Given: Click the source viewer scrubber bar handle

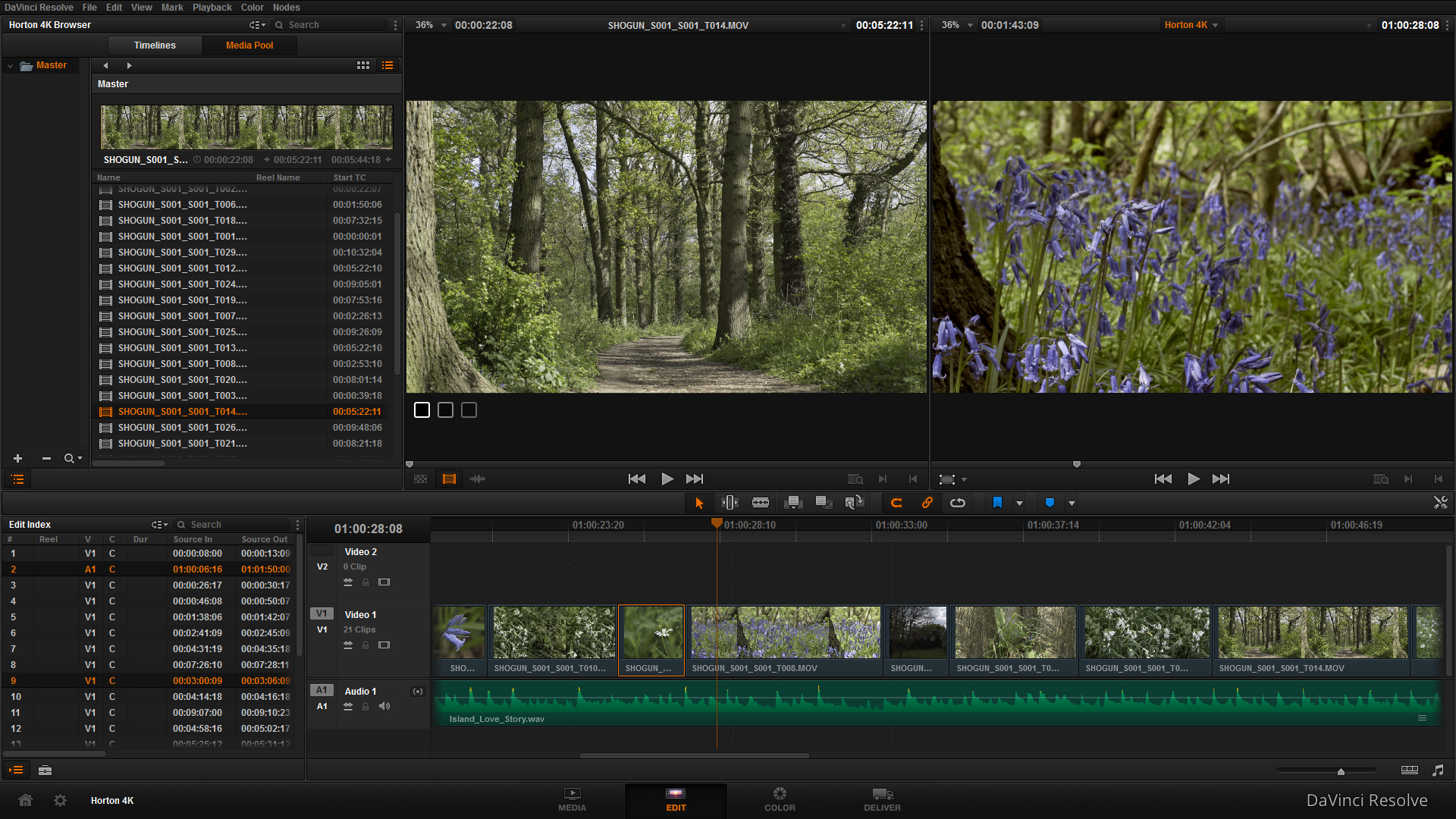Looking at the screenshot, I should (x=409, y=464).
